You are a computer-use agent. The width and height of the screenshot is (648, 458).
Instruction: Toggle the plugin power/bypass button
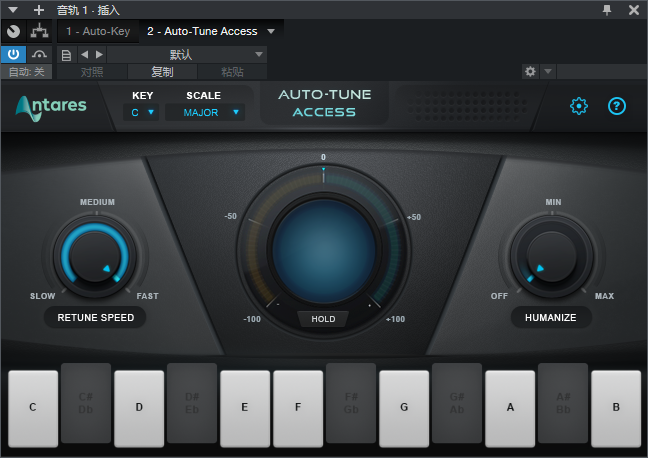coord(14,54)
